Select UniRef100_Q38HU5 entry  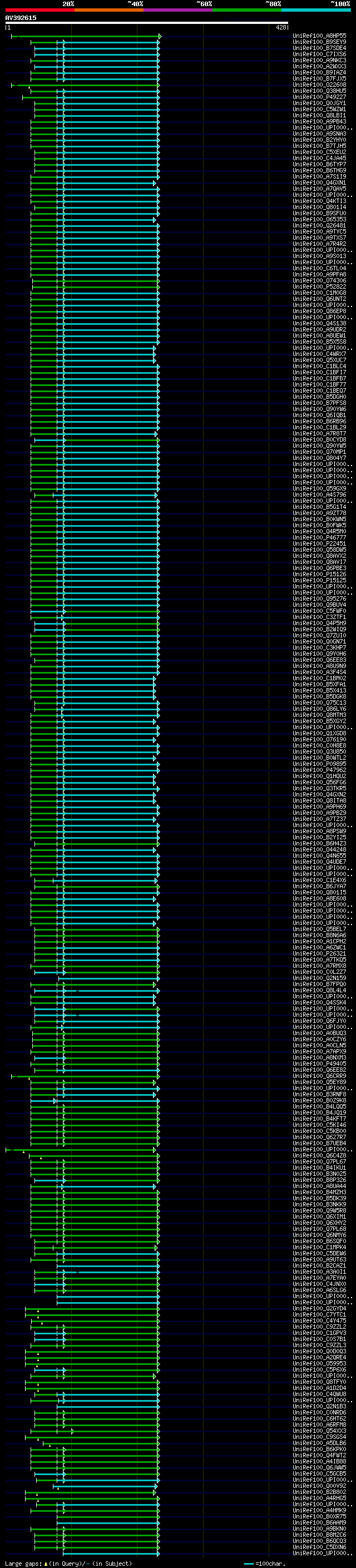coord(319,91)
